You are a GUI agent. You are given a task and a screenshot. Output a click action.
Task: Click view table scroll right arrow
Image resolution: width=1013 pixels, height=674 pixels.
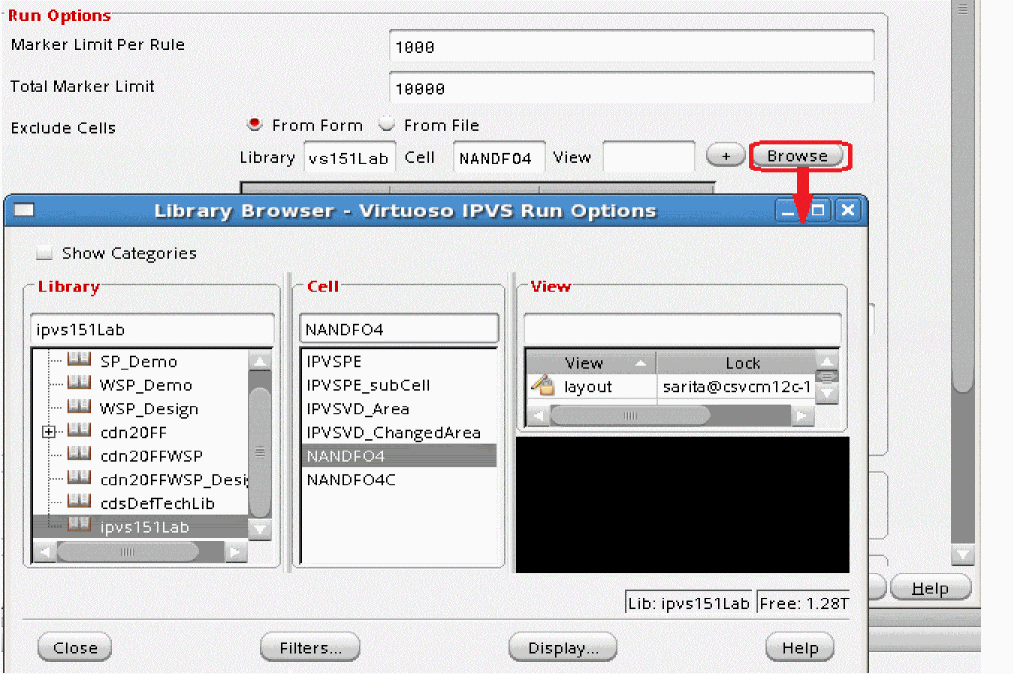pyautogui.click(x=802, y=416)
